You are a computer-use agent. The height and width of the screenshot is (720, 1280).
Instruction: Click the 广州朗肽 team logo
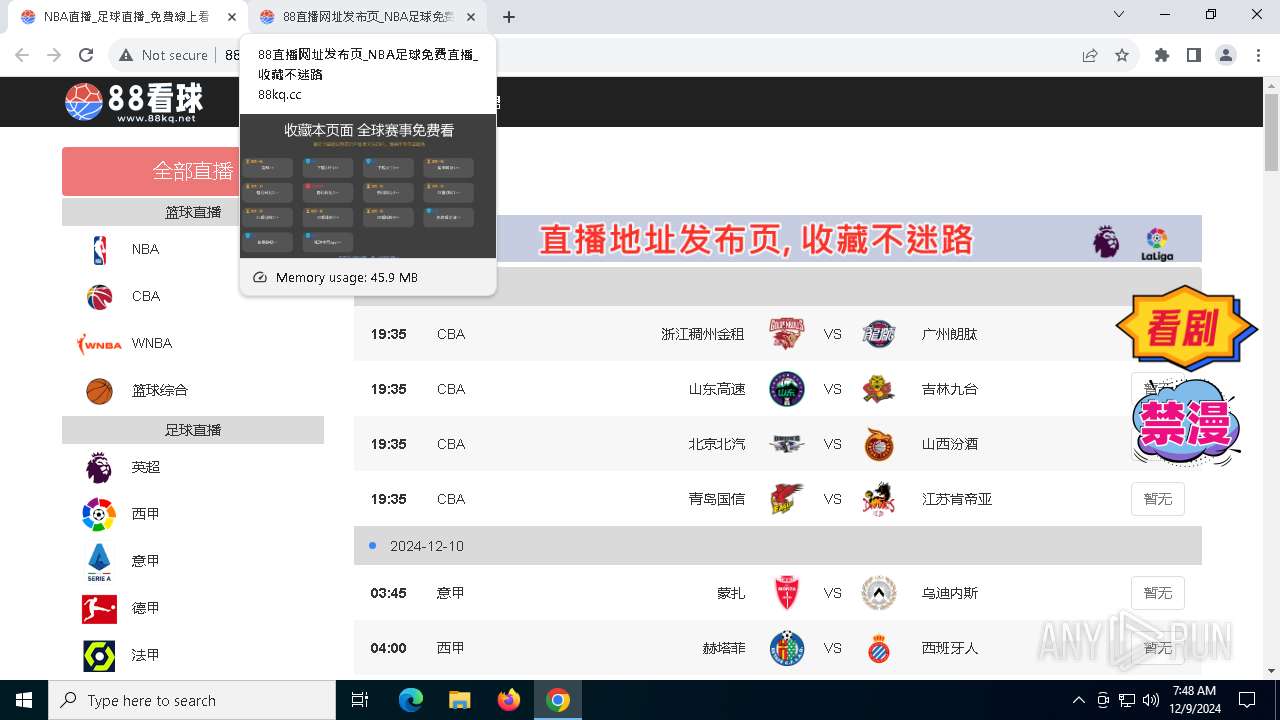[x=879, y=334]
